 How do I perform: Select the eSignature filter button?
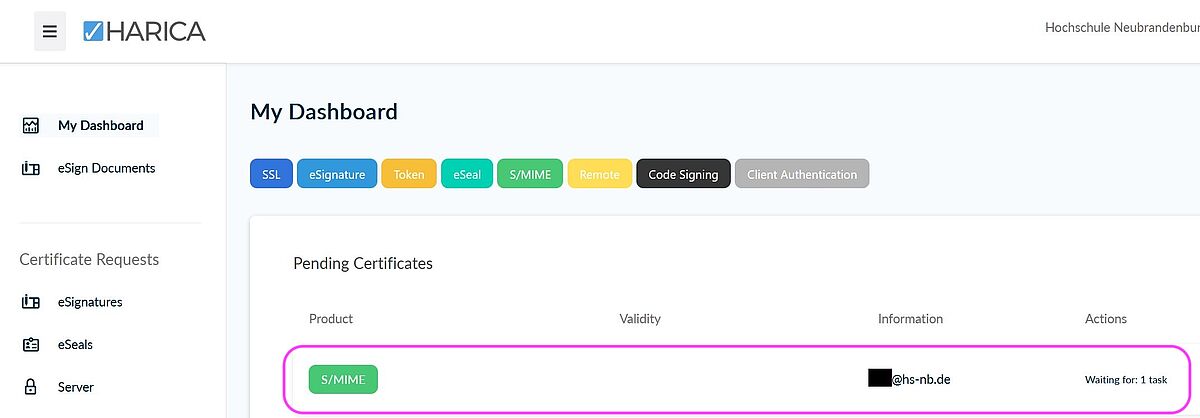(x=337, y=174)
